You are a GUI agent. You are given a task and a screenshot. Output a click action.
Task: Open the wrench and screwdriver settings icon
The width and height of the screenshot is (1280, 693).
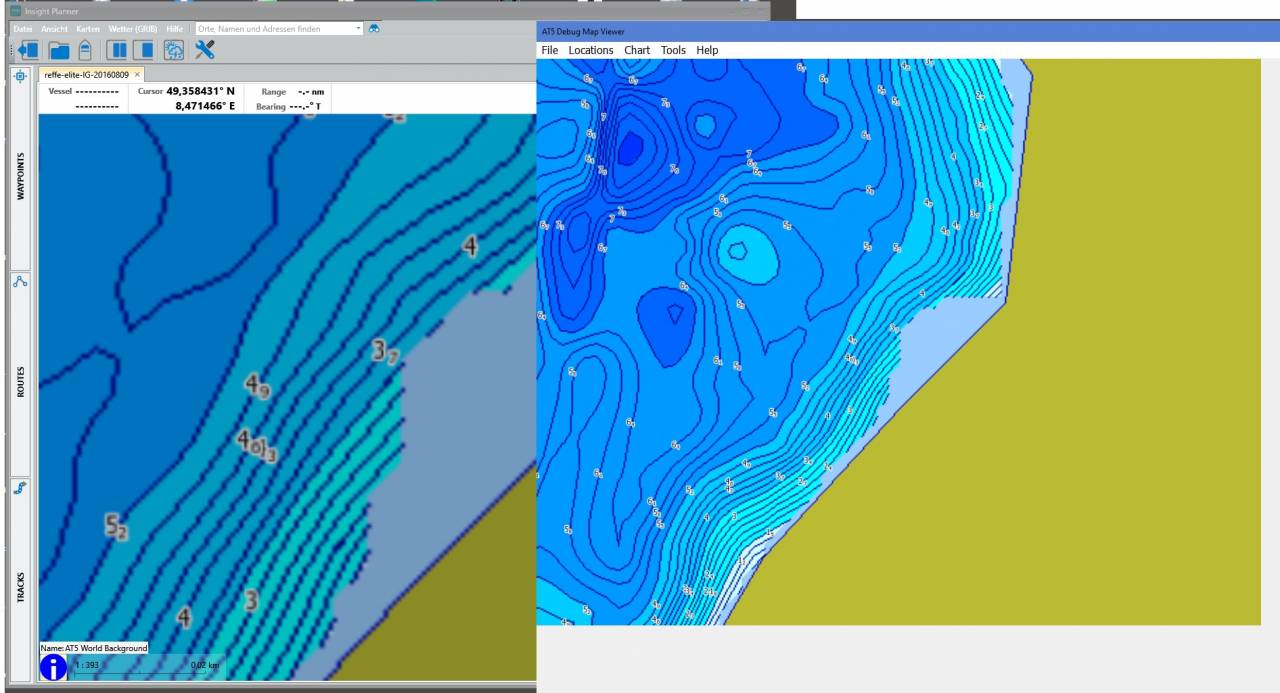[x=205, y=49]
